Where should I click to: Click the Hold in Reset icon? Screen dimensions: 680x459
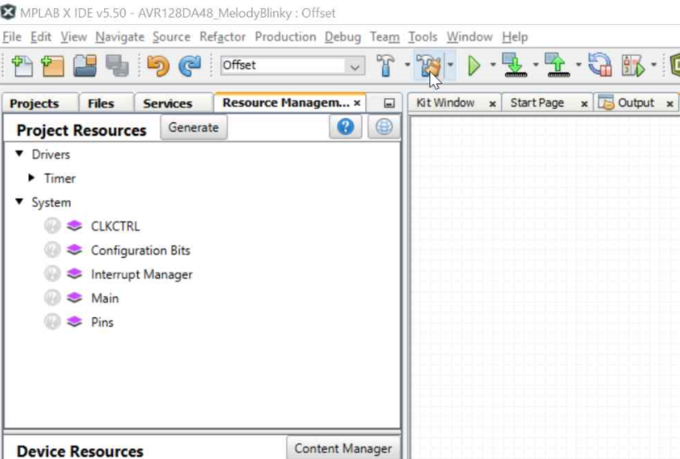click(x=600, y=65)
